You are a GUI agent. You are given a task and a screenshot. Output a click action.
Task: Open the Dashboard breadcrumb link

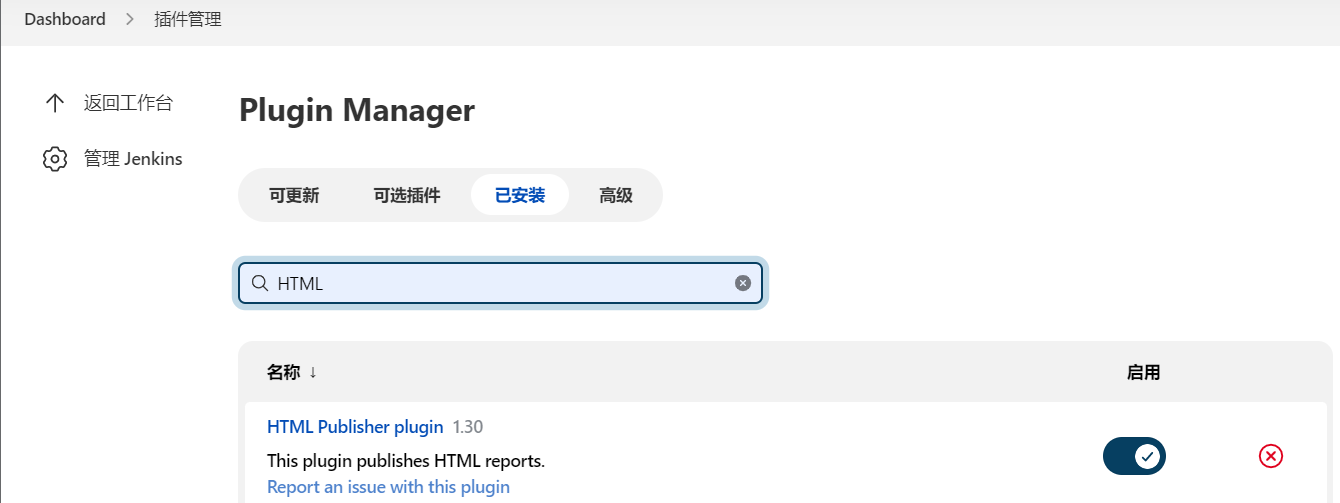(65, 20)
